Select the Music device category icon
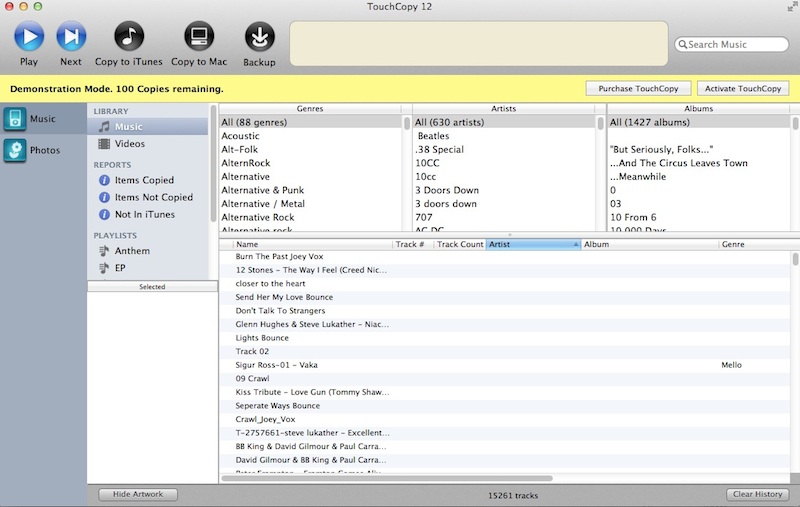Image resolution: width=800 pixels, height=507 pixels. pos(14,119)
